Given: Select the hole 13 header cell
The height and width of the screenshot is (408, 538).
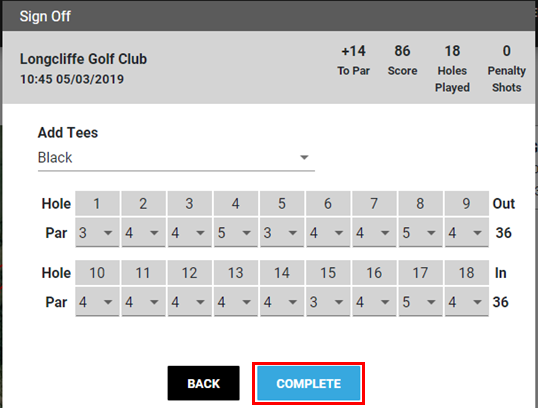Looking at the screenshot, I should pos(236,273).
